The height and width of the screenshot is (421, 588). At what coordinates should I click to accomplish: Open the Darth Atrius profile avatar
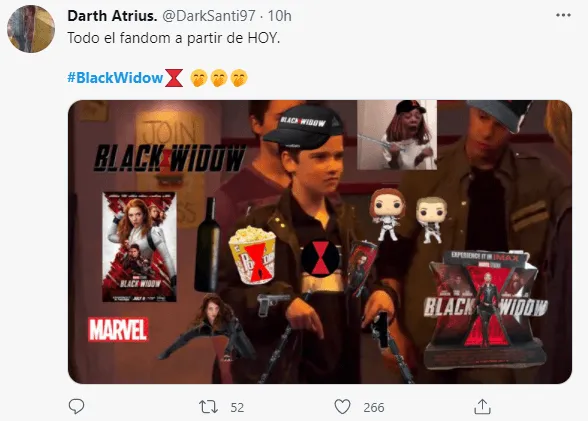click(x=31, y=29)
